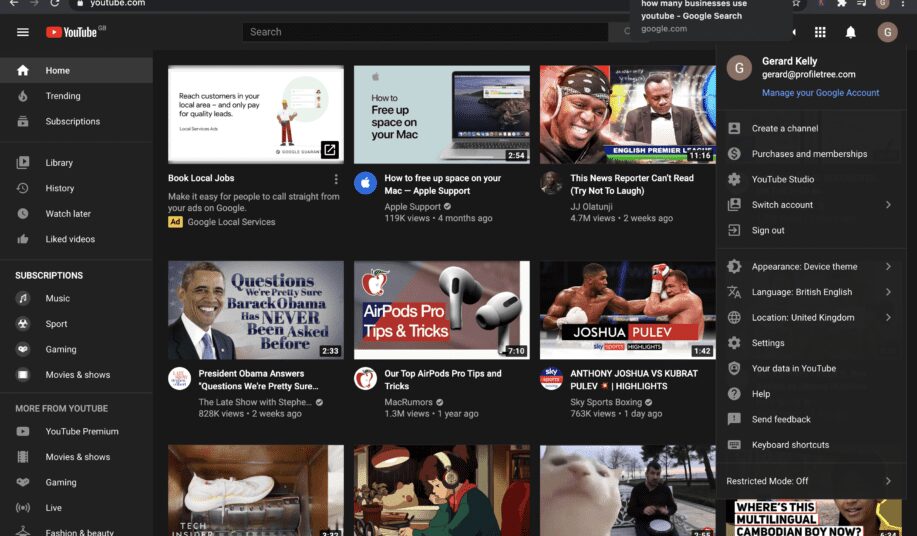Expand Switch account submenu

[x=811, y=205]
